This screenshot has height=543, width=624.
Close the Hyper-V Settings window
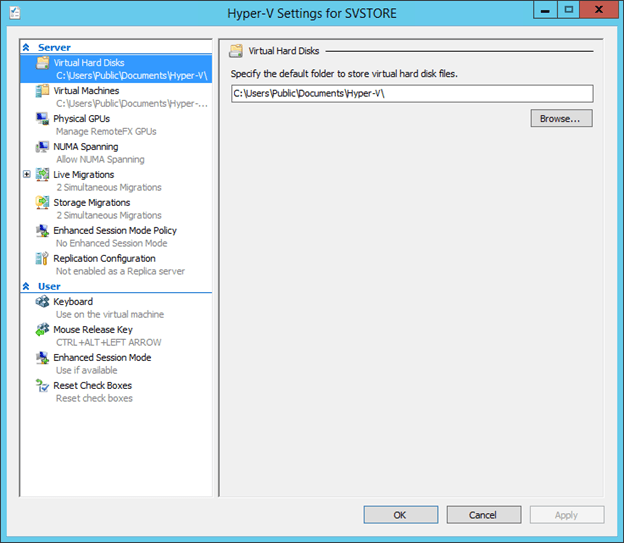pos(598,10)
